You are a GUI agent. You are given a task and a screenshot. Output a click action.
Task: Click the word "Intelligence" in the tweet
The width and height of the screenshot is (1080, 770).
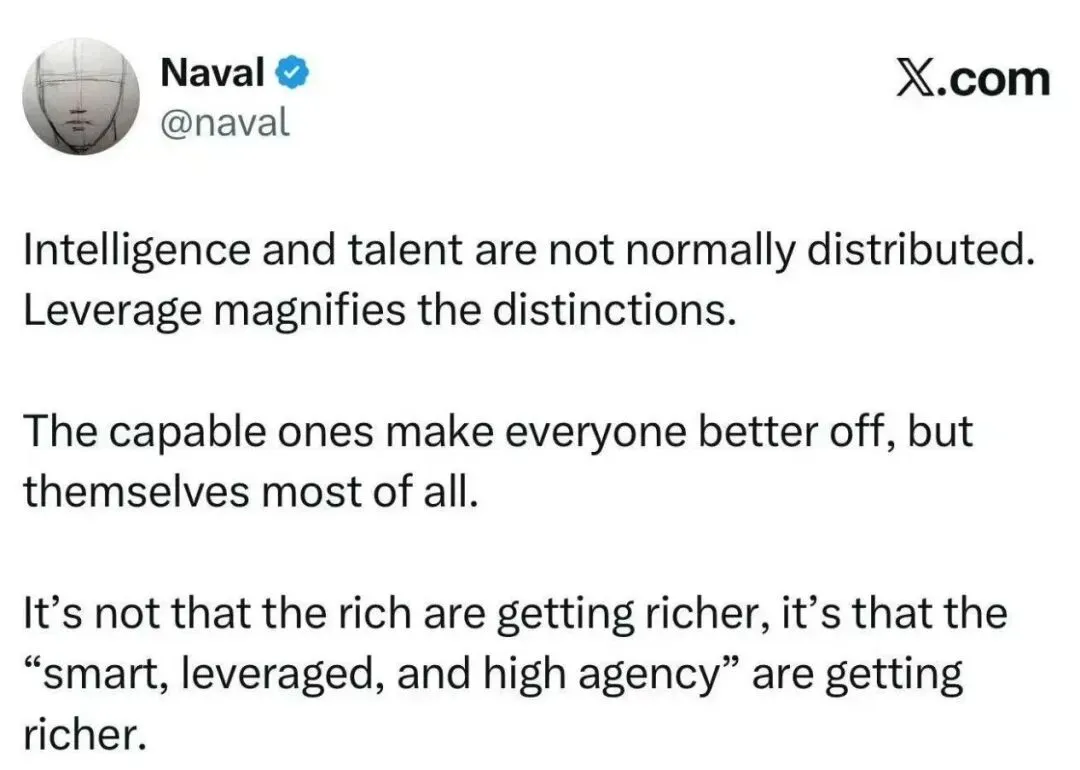(137, 249)
